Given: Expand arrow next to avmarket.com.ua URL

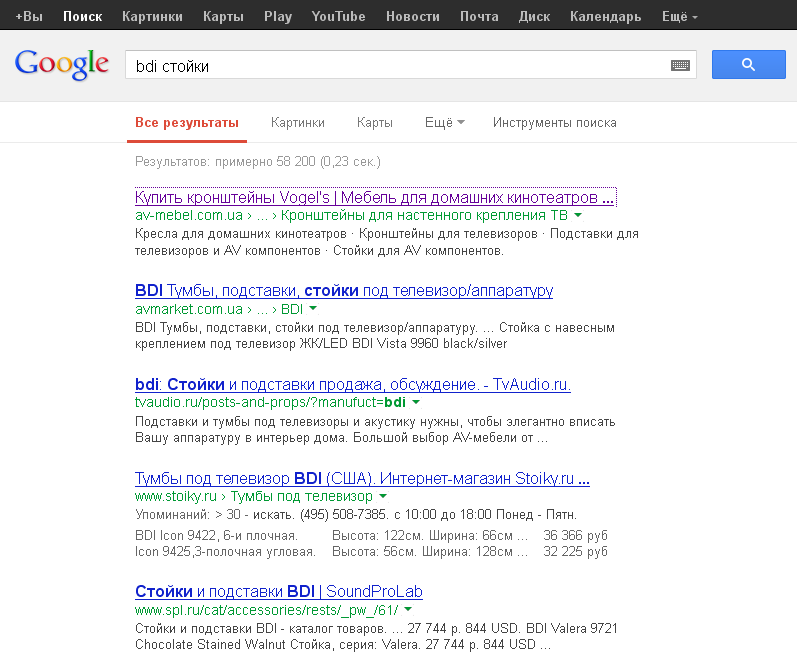Looking at the screenshot, I should pyautogui.click(x=313, y=309).
